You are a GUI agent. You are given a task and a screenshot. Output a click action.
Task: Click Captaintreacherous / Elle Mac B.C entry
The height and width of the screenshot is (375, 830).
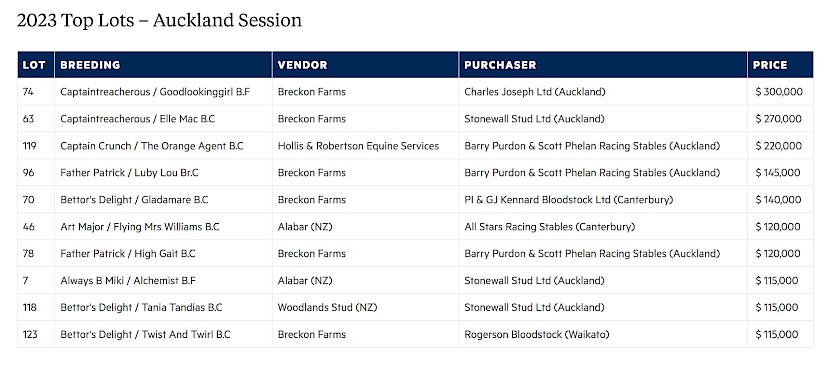click(138, 119)
